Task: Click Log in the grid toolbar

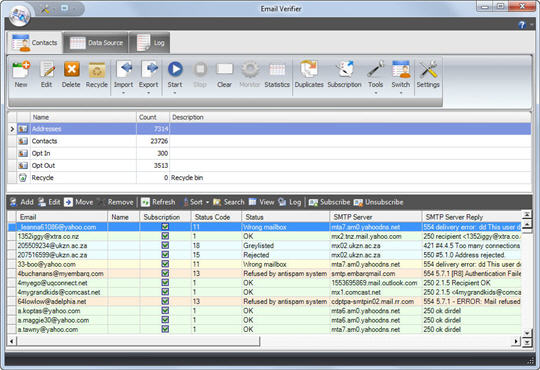Action: pyautogui.click(x=290, y=202)
